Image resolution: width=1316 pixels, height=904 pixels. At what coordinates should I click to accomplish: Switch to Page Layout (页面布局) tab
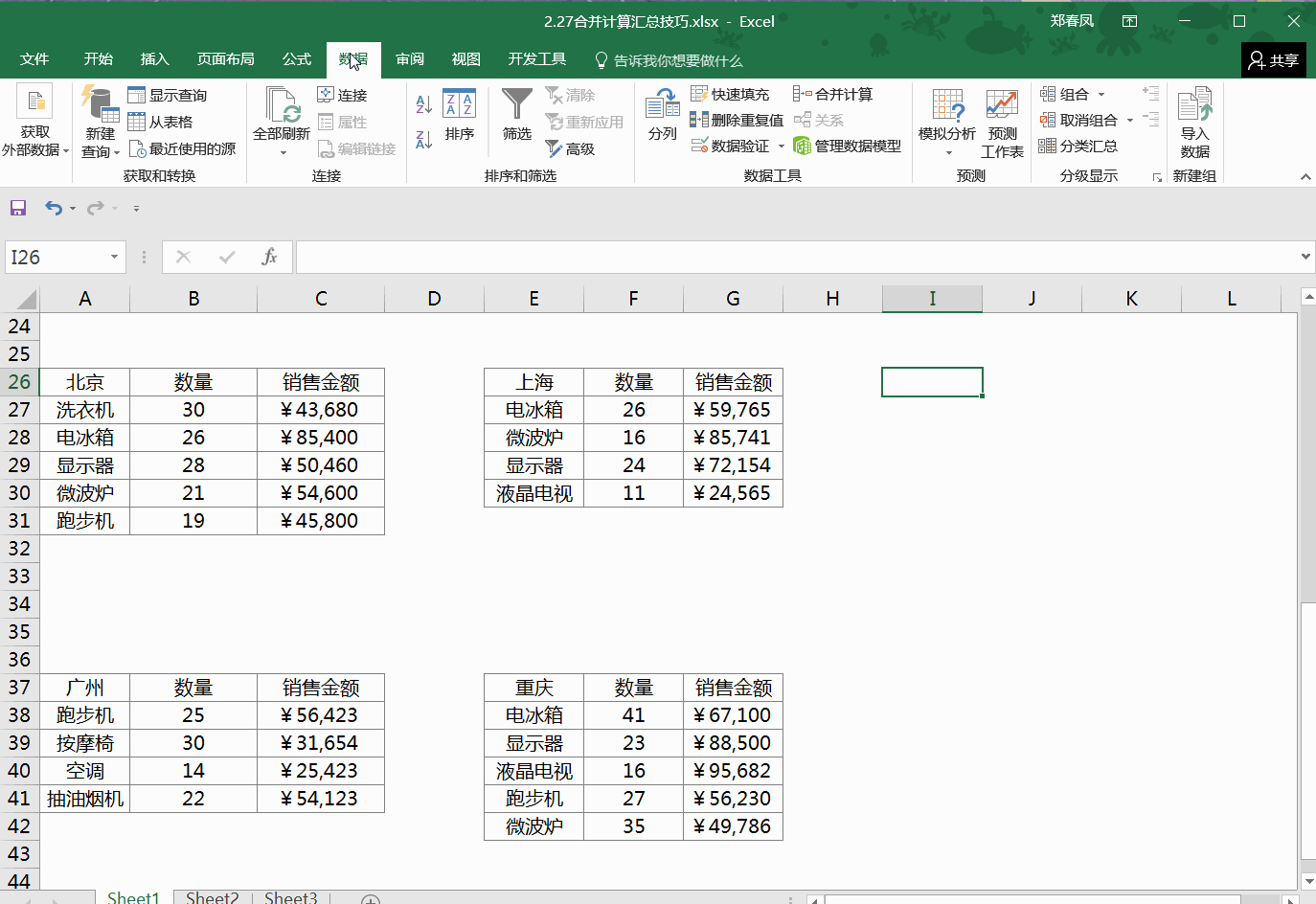pyautogui.click(x=226, y=59)
